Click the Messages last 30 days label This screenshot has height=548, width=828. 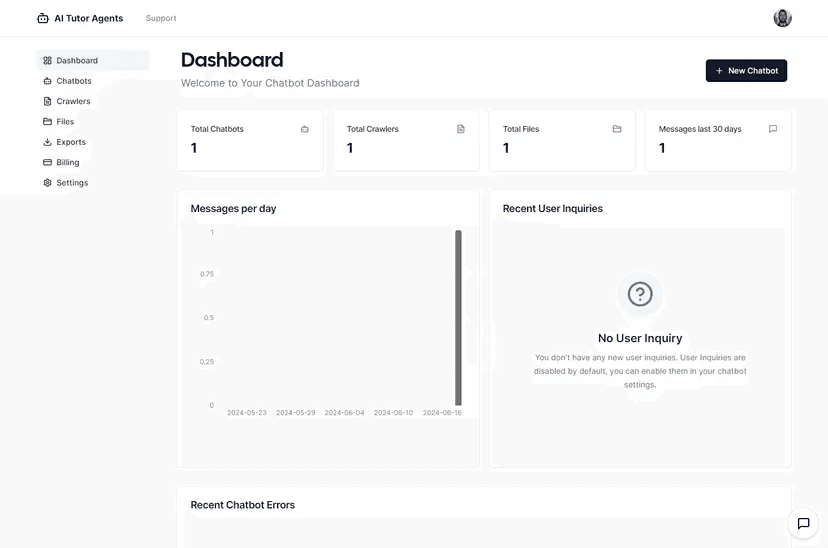(x=700, y=129)
